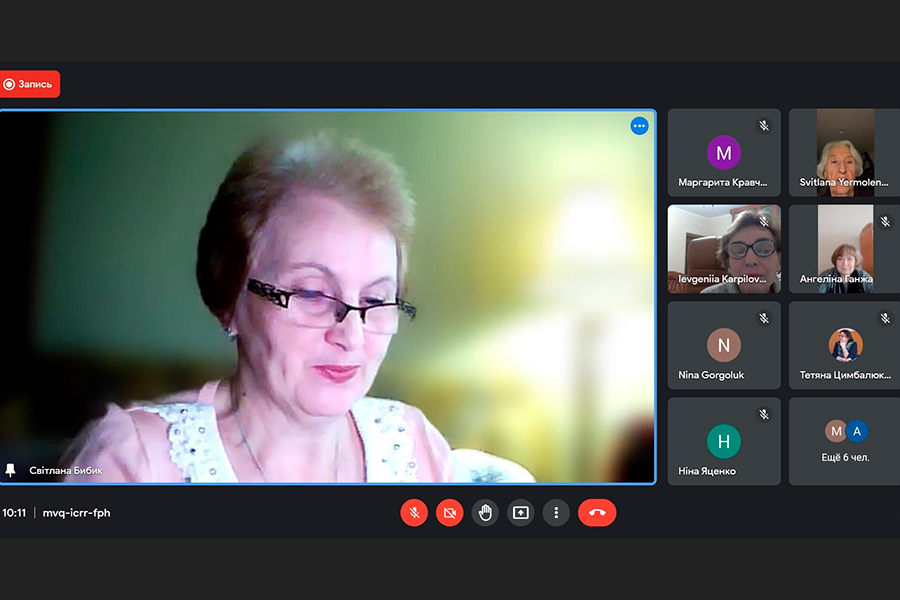The width and height of the screenshot is (900, 600).
Task: Toggle the red camera-off button
Action: (449, 513)
